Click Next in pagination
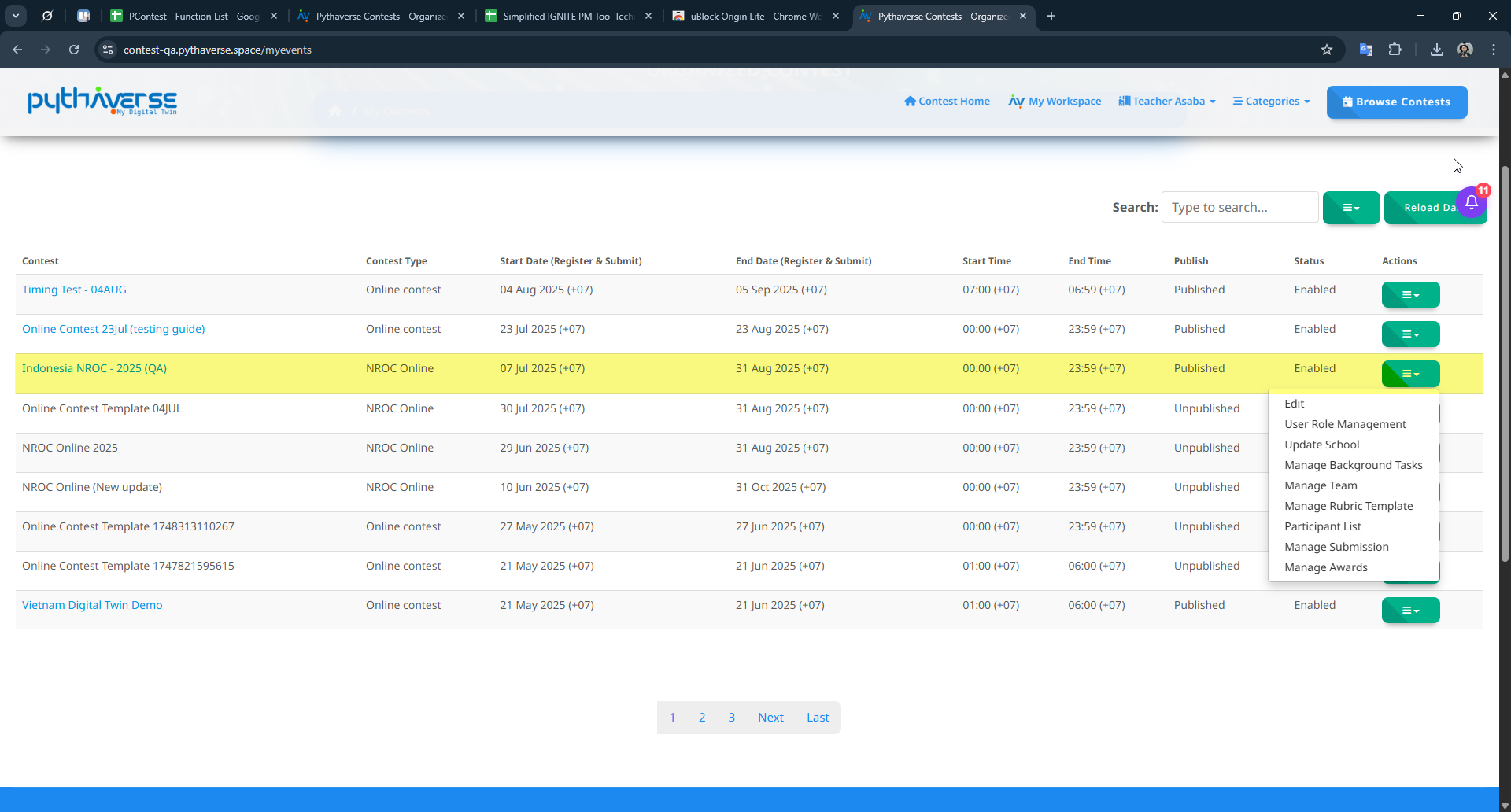1511x812 pixels. [770, 718]
